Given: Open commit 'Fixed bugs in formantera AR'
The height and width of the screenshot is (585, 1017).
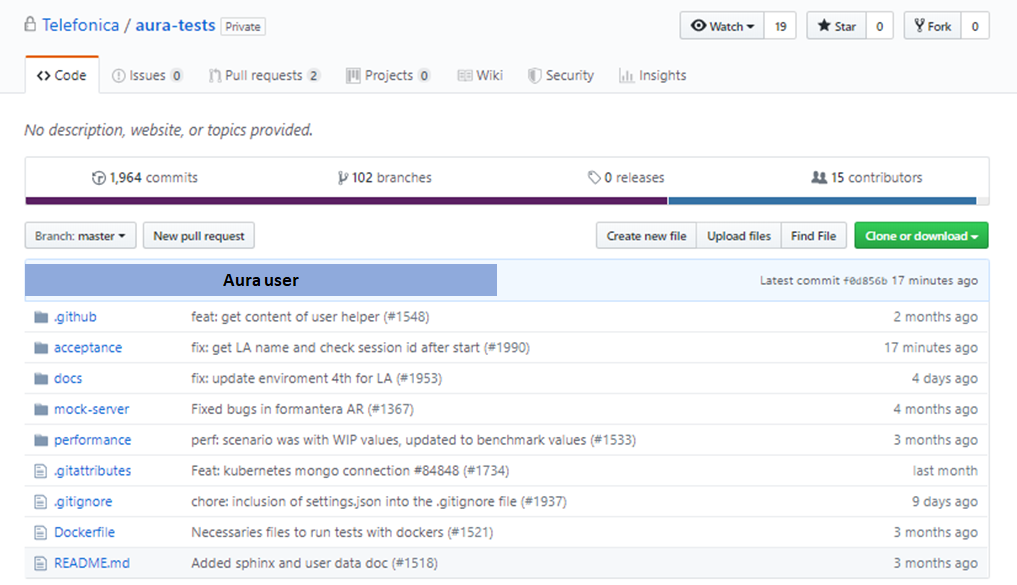Looking at the screenshot, I should tap(302, 409).
